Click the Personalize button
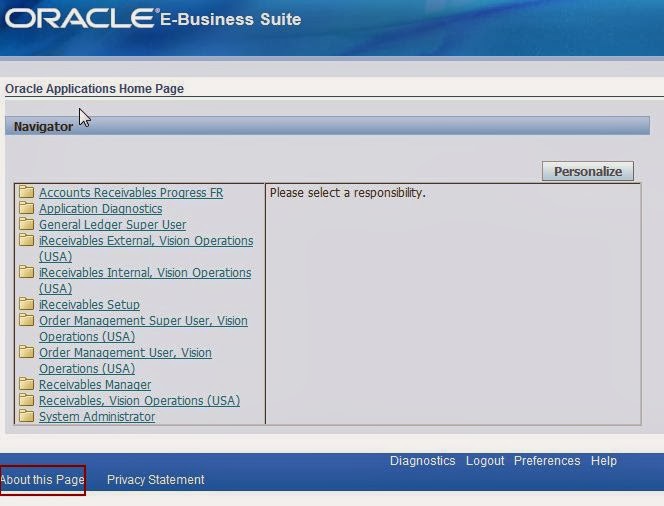The width and height of the screenshot is (664, 506). click(588, 171)
